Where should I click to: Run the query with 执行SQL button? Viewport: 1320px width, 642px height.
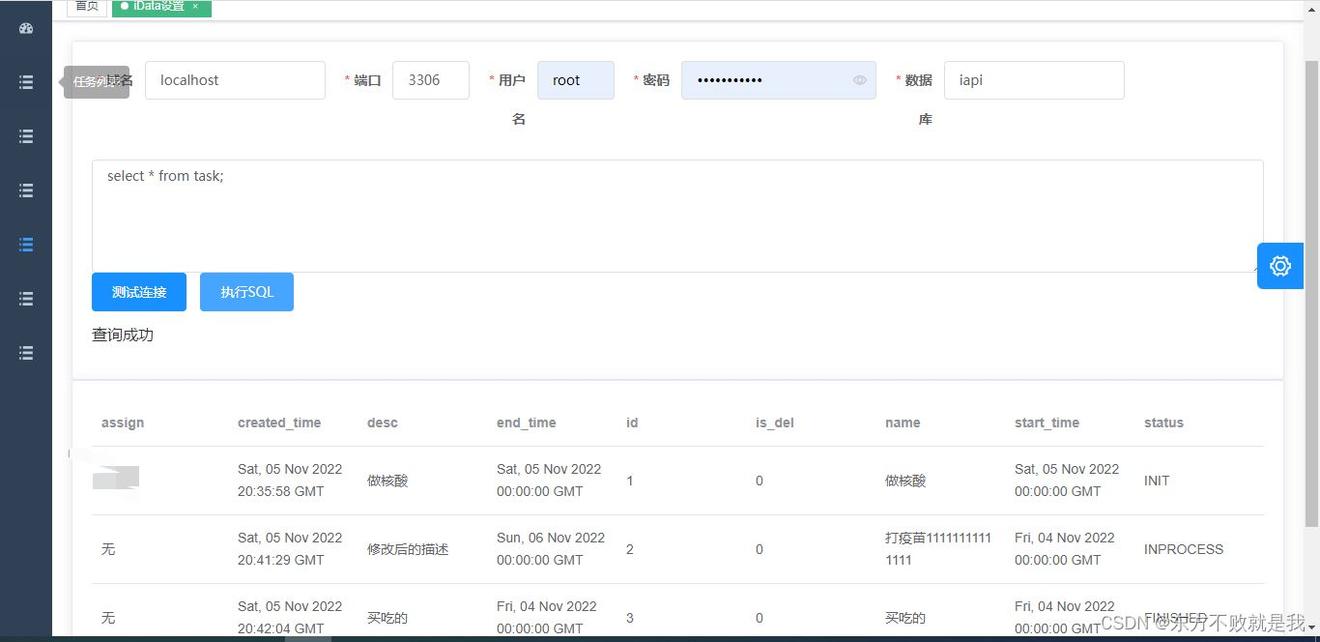tap(247, 292)
